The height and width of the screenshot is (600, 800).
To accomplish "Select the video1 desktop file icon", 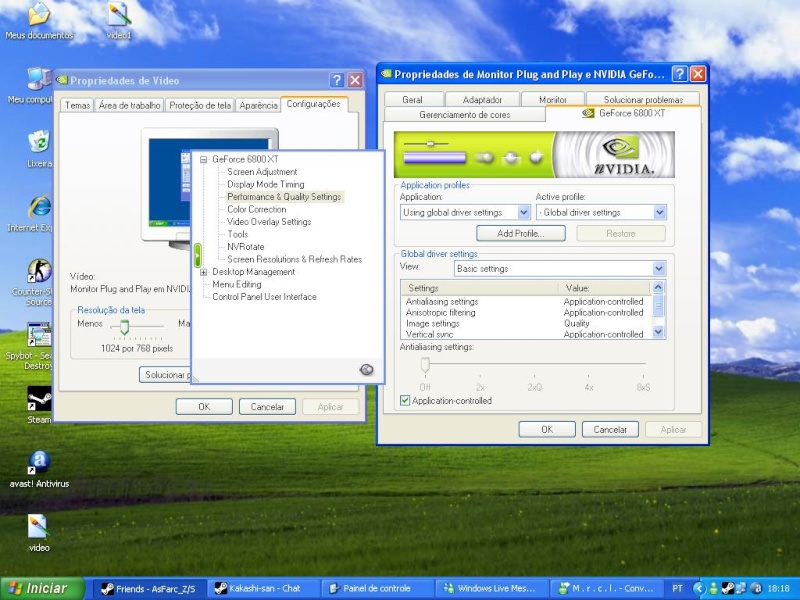I will click(x=119, y=20).
